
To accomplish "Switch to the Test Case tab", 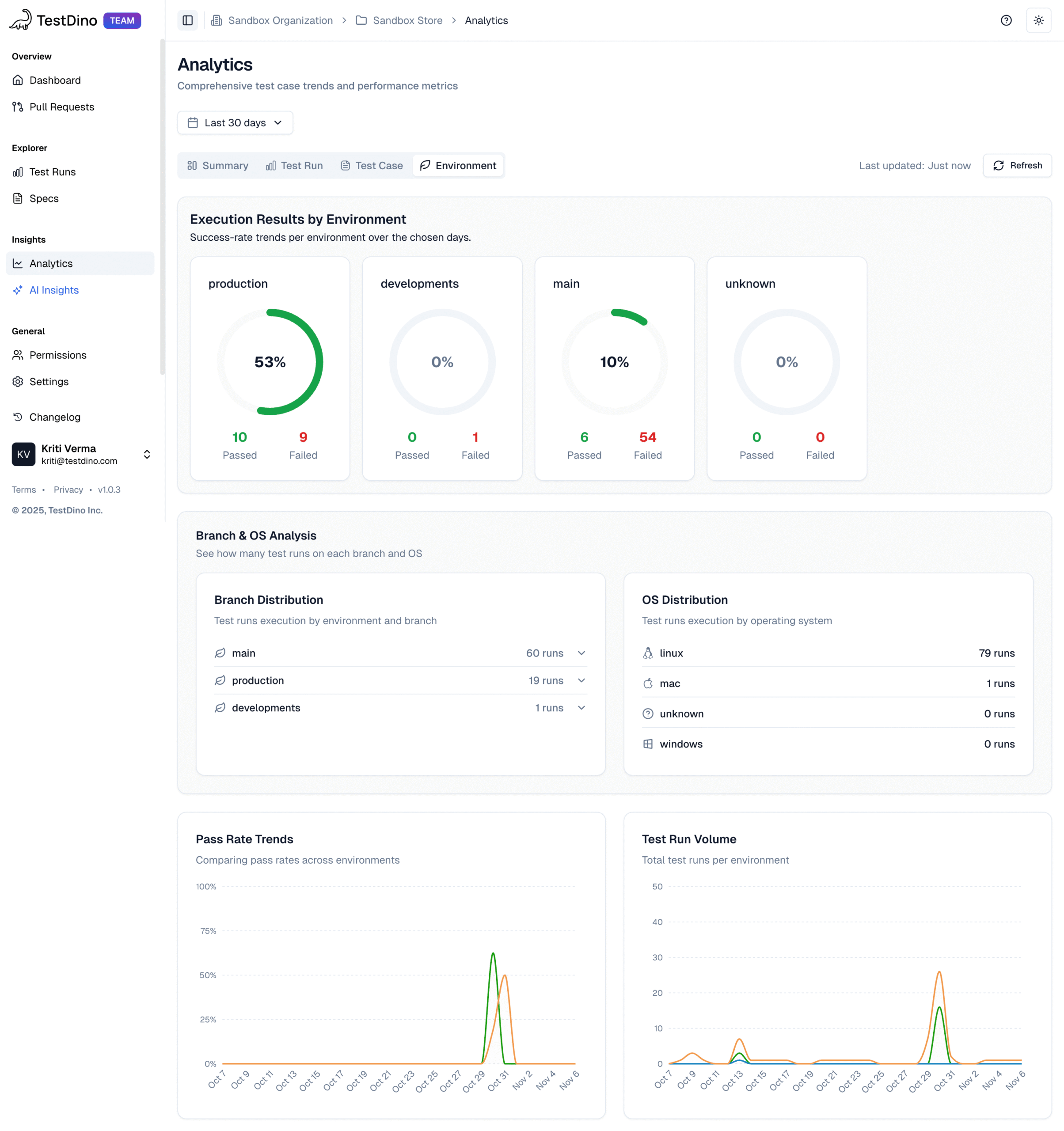I will click(372, 166).
